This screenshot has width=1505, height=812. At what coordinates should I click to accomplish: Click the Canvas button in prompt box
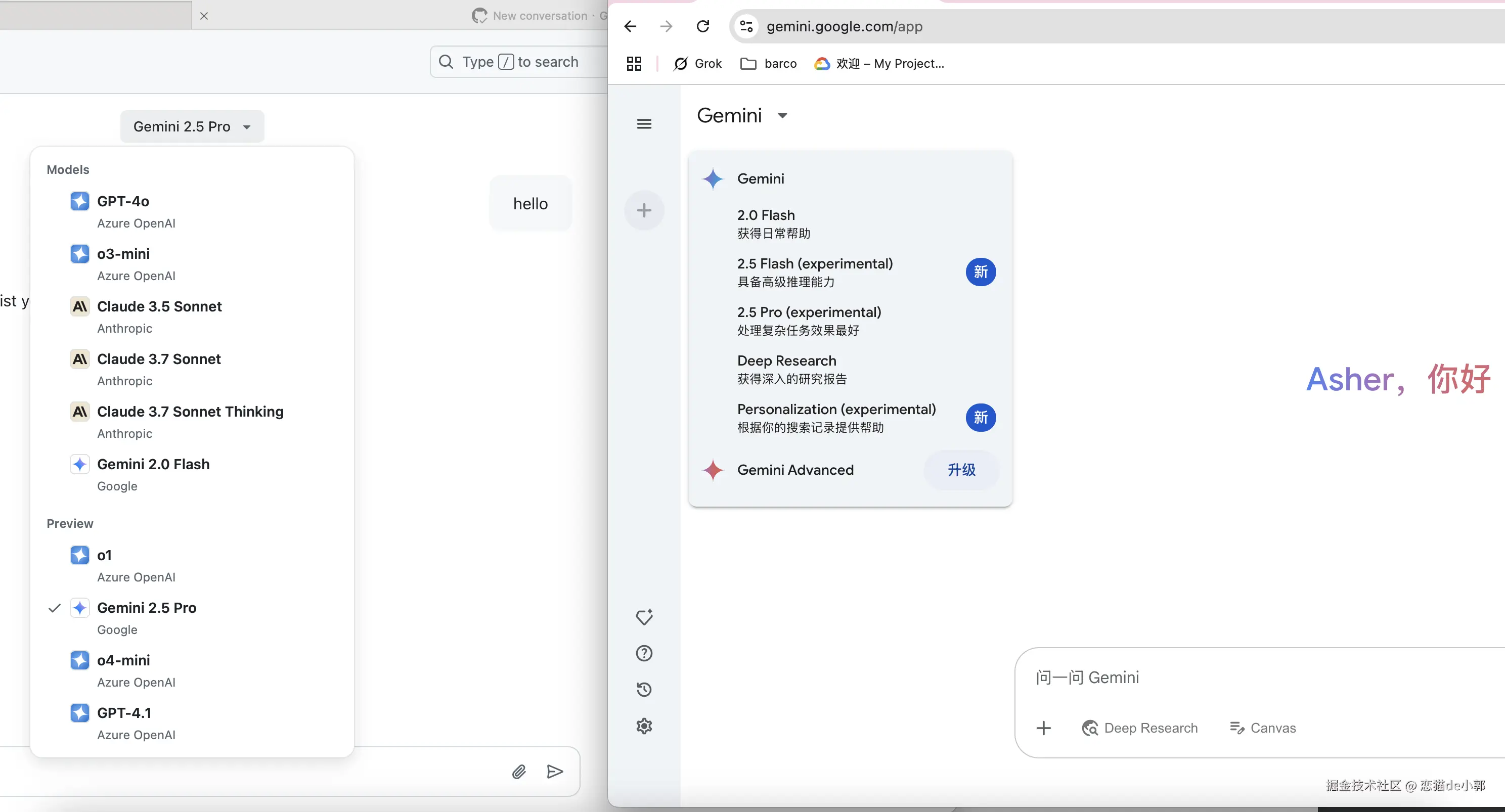1263,728
